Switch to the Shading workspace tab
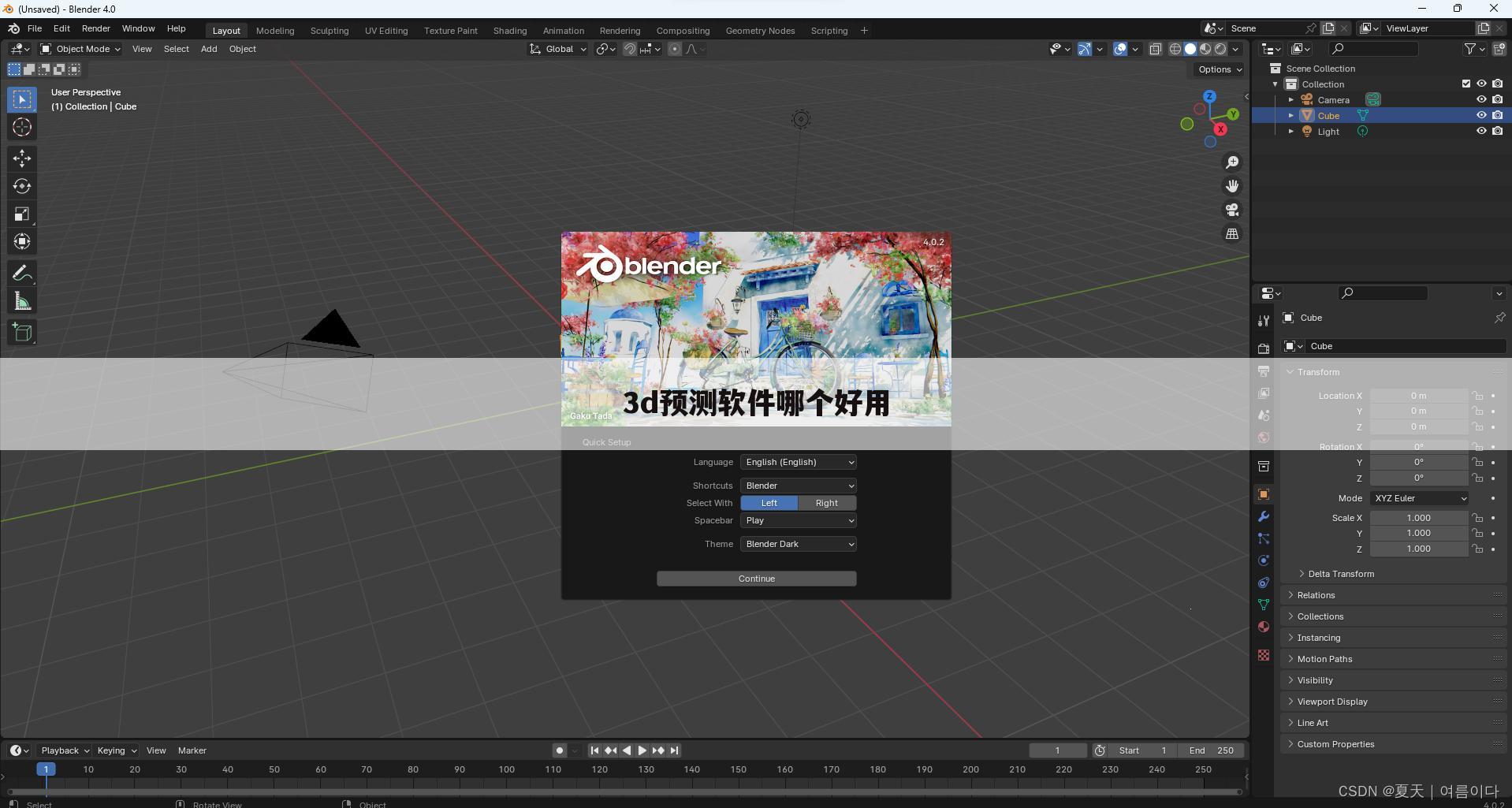This screenshot has height=808, width=1512. click(x=510, y=31)
